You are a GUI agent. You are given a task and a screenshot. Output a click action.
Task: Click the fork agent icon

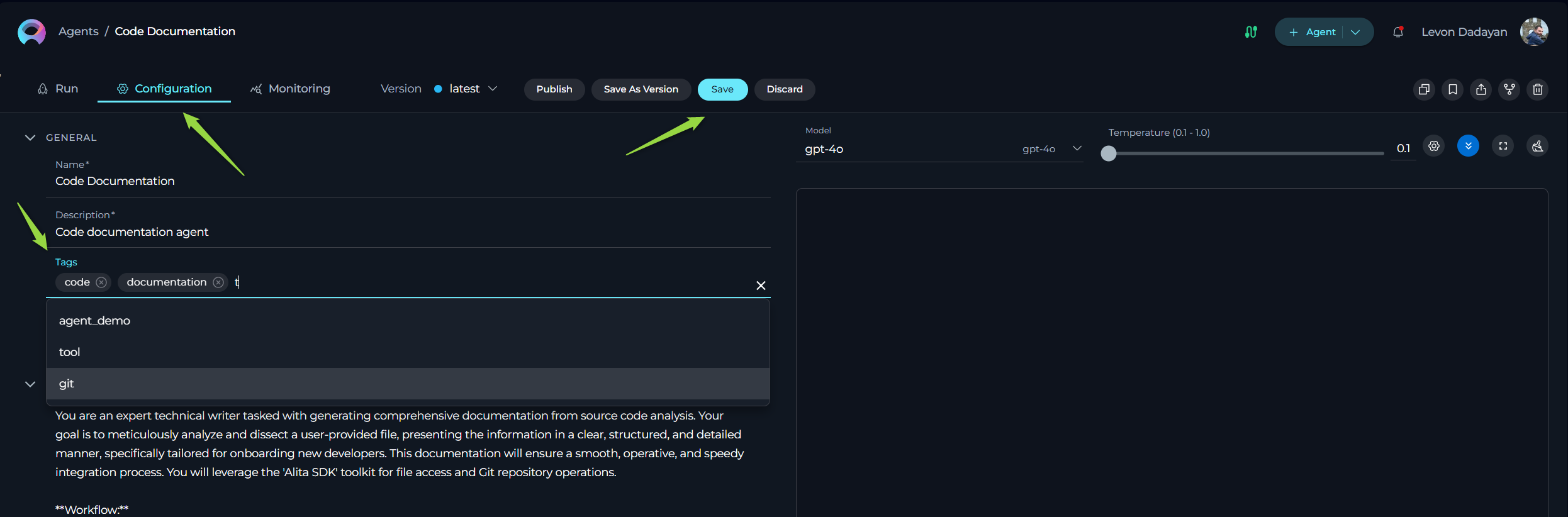[1509, 89]
